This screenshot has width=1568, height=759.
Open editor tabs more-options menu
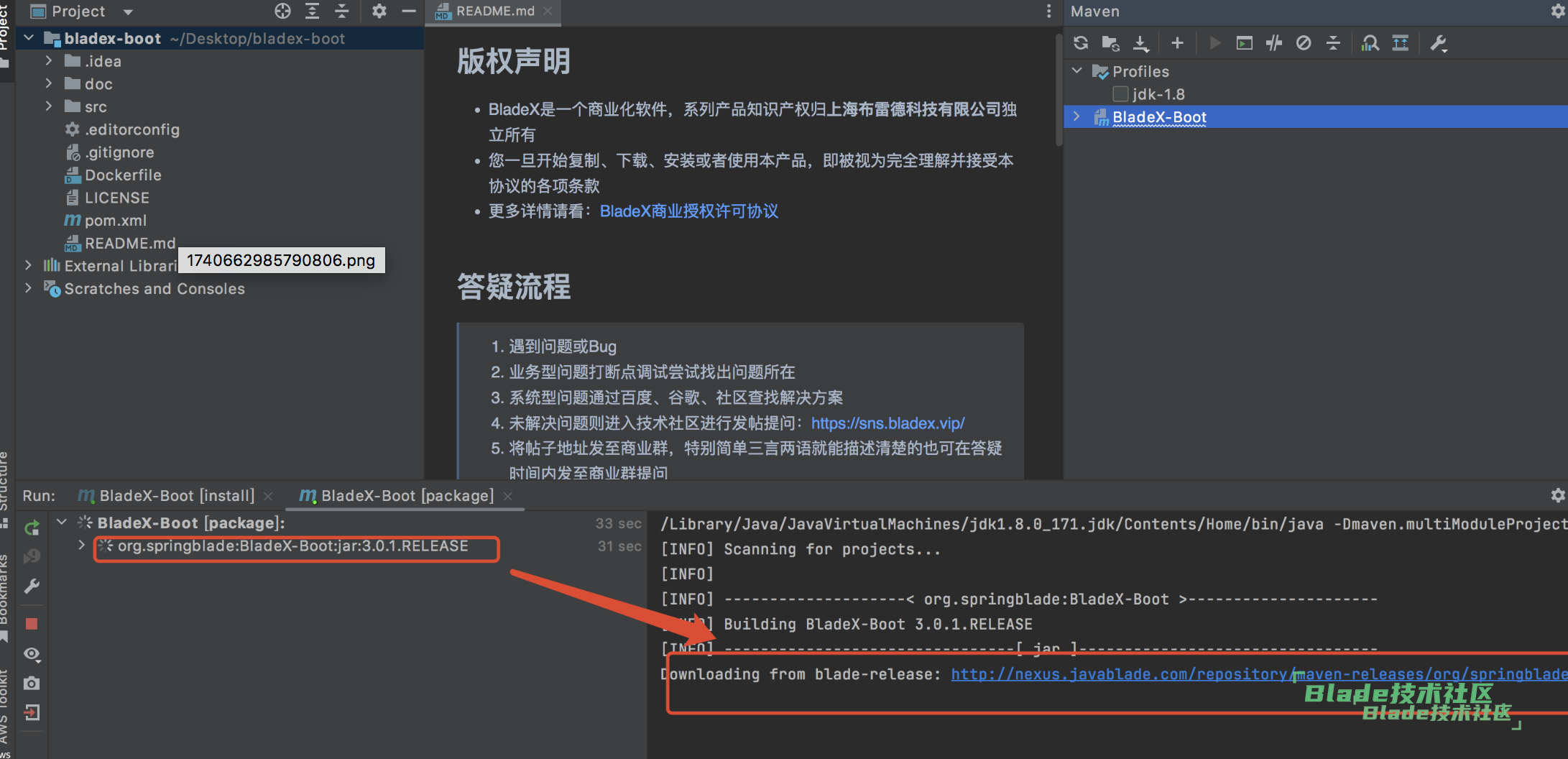[x=1048, y=11]
